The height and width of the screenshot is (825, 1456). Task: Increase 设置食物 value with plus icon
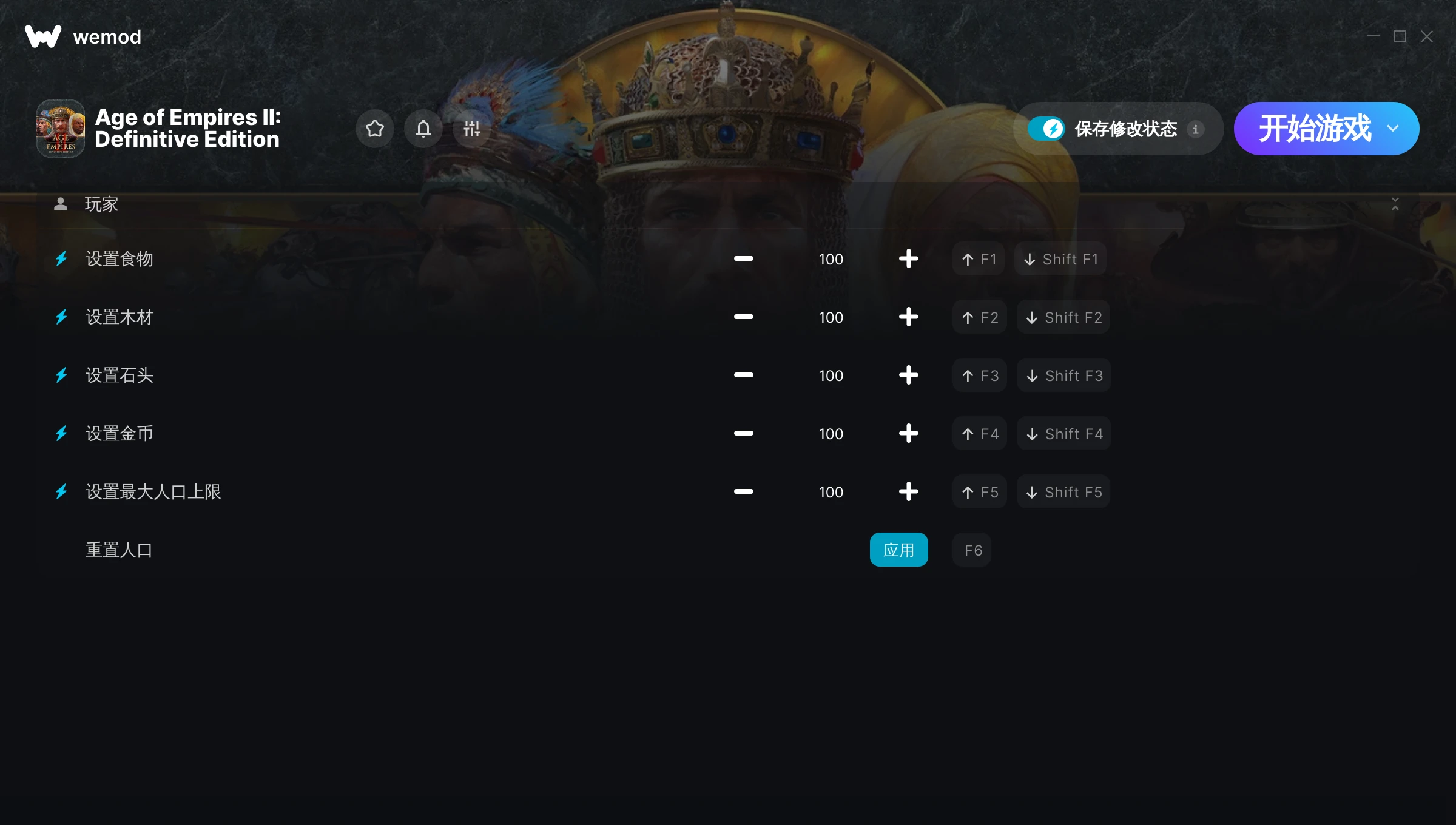pyautogui.click(x=908, y=259)
